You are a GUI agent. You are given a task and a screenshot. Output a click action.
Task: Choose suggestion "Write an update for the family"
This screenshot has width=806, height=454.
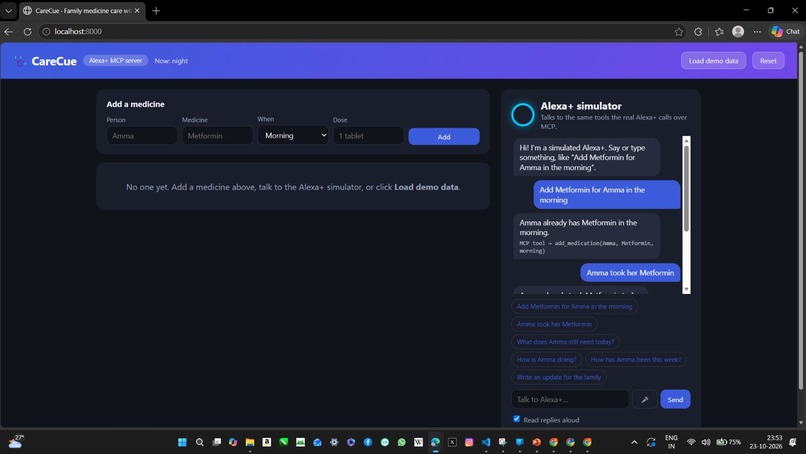tap(559, 377)
